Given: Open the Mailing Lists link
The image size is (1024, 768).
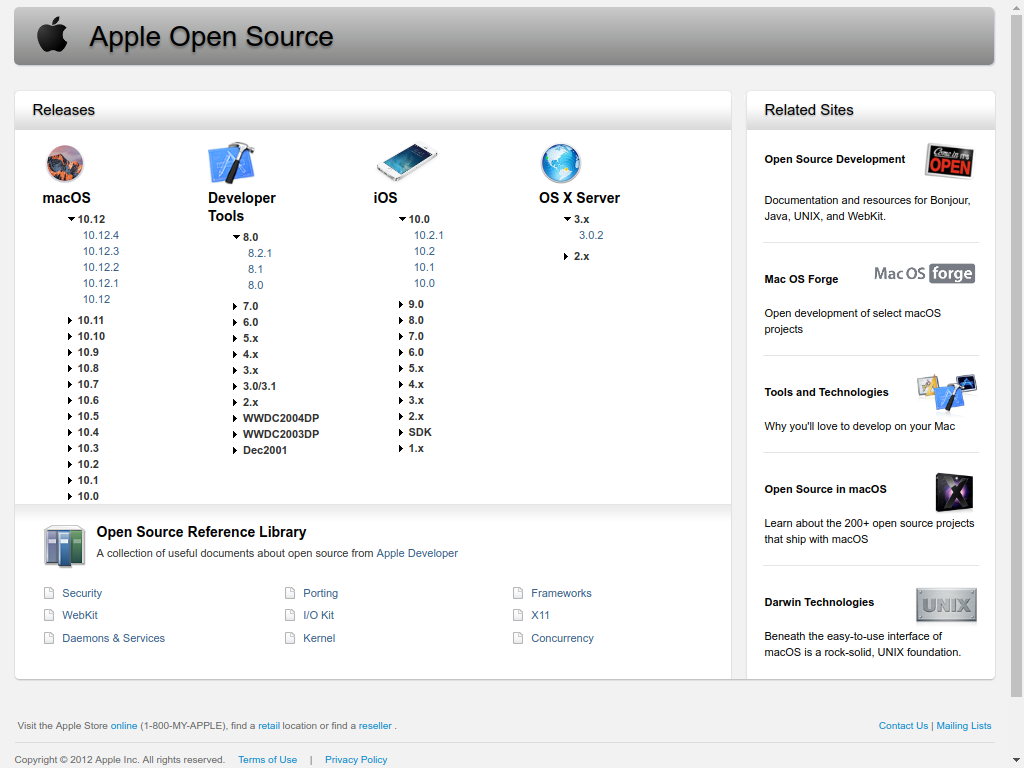Looking at the screenshot, I should [964, 726].
